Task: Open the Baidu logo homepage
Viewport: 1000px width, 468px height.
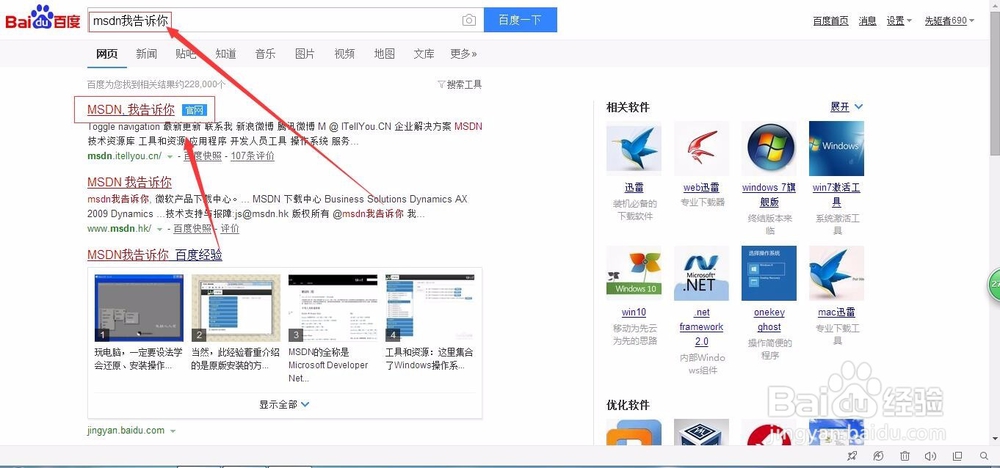Action: [x=43, y=18]
